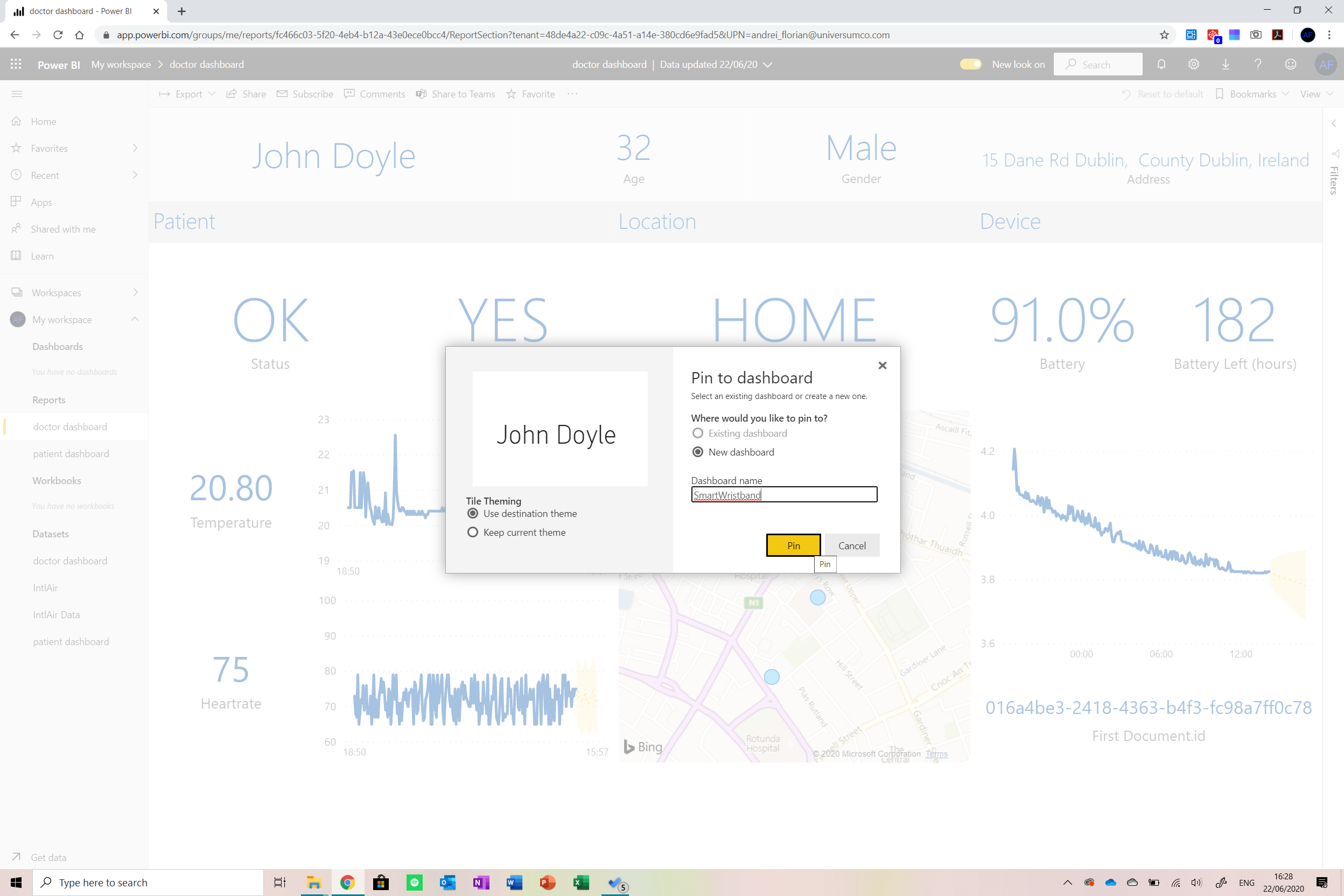Click the feedback smiley icon
This screenshot has height=896, width=1344.
[x=1290, y=64]
